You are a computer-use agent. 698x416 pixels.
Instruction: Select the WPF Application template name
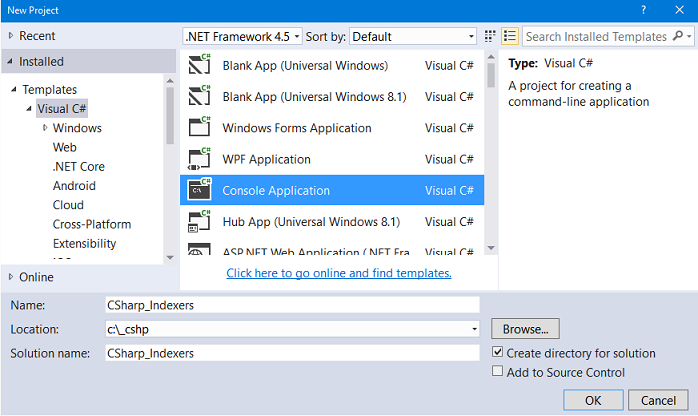(x=266, y=159)
